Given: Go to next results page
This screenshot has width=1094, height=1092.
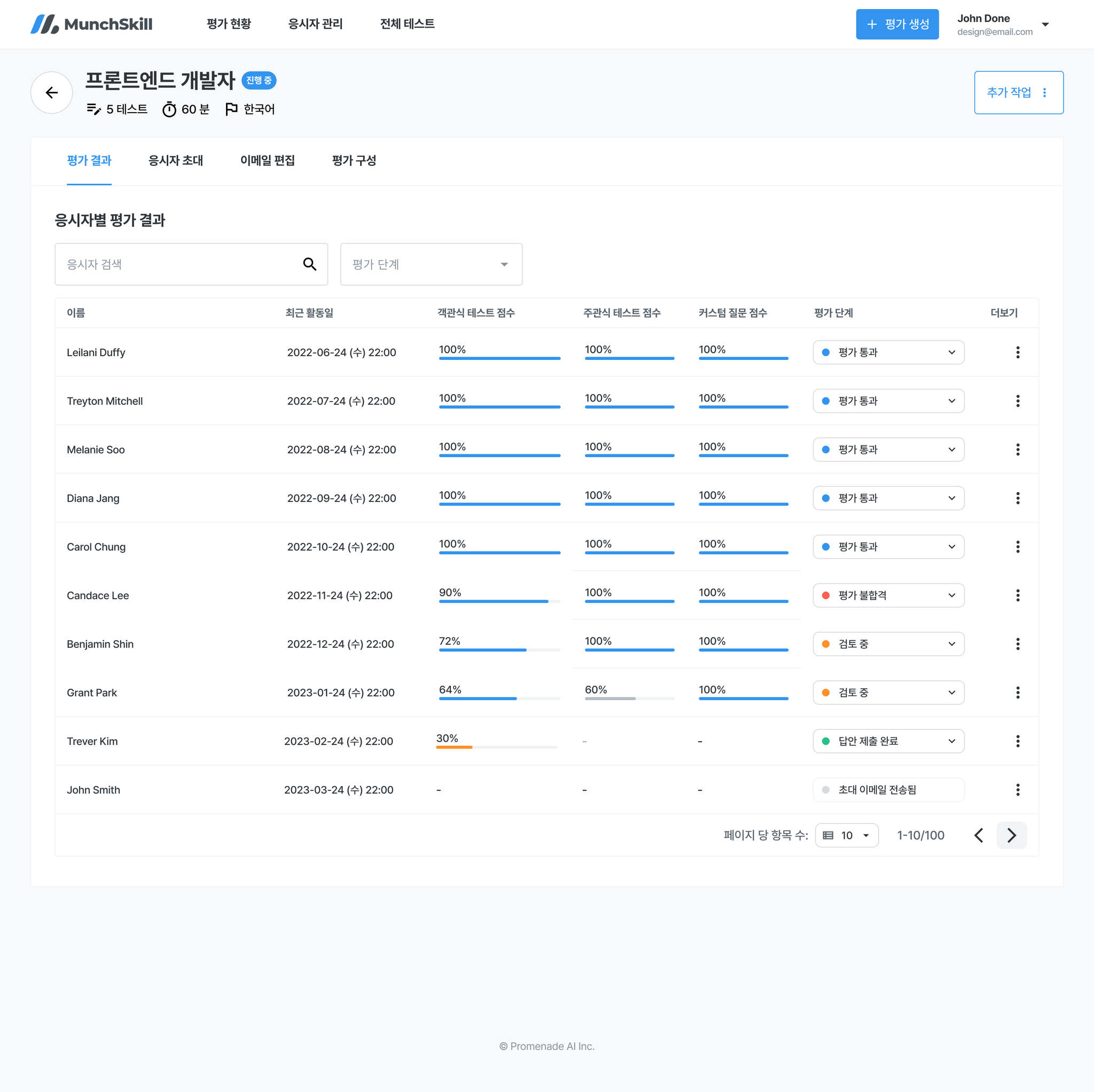Looking at the screenshot, I should (1011, 835).
